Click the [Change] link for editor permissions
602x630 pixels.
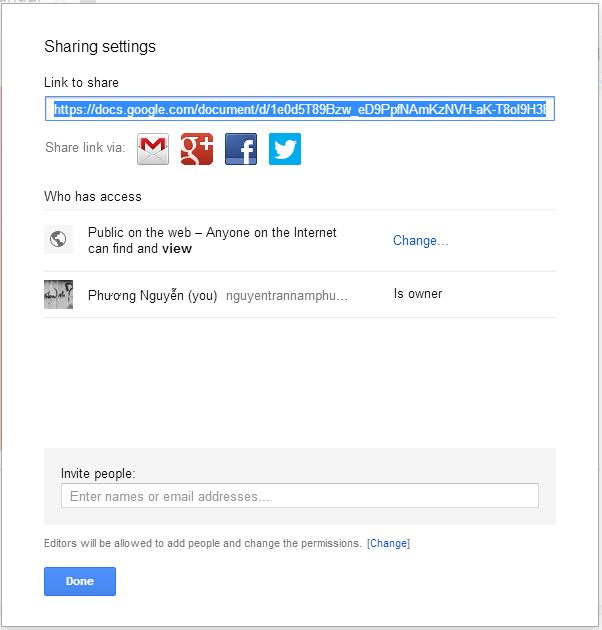click(388, 543)
